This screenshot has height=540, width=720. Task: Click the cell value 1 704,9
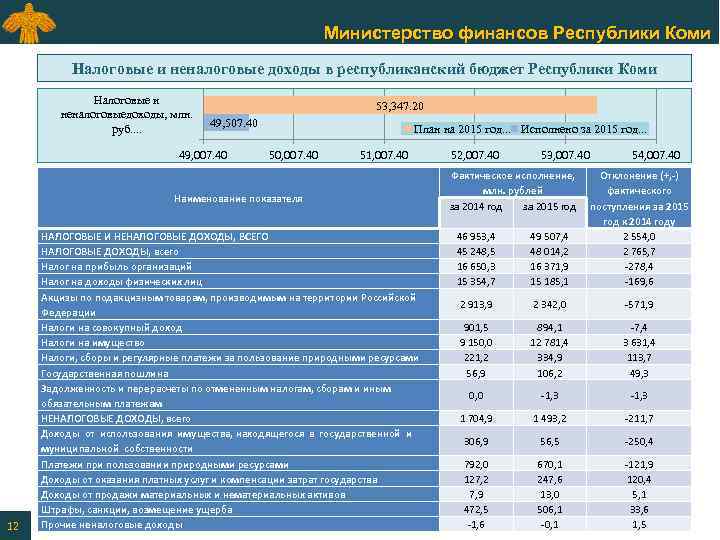point(476,418)
